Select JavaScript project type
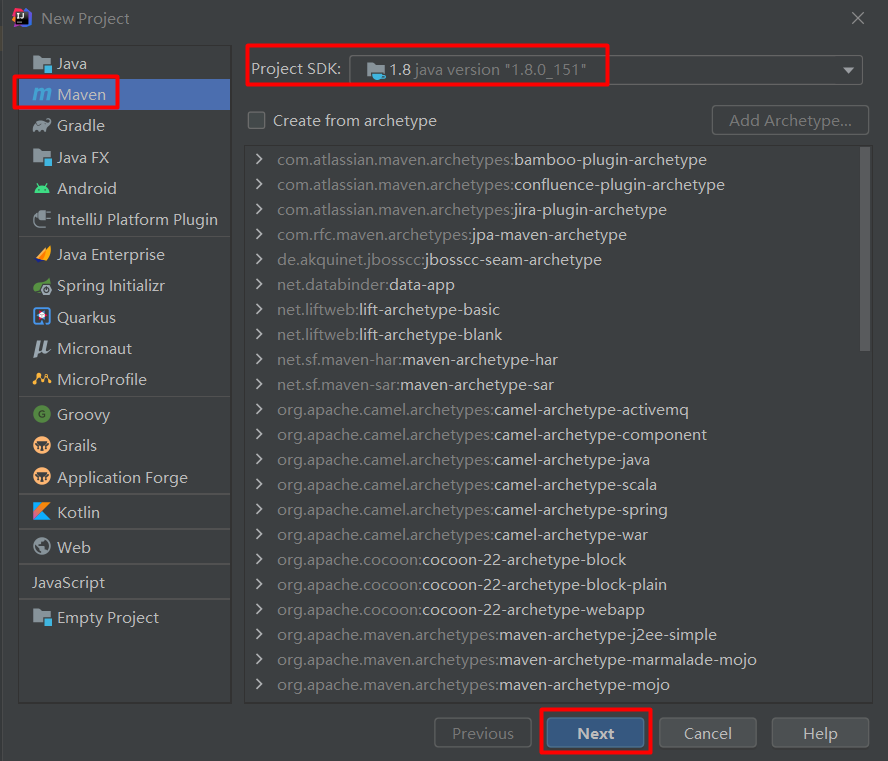The height and width of the screenshot is (761, 888). click(x=125, y=582)
